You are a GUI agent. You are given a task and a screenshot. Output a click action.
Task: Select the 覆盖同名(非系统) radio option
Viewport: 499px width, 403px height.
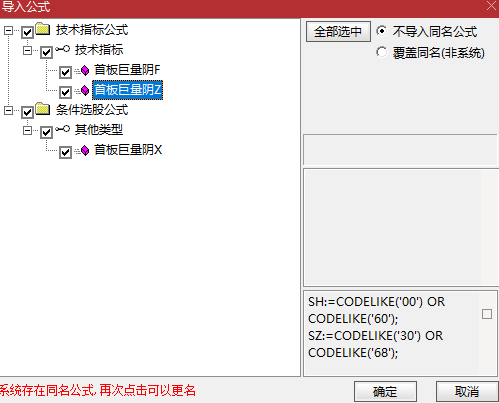[x=381, y=52]
